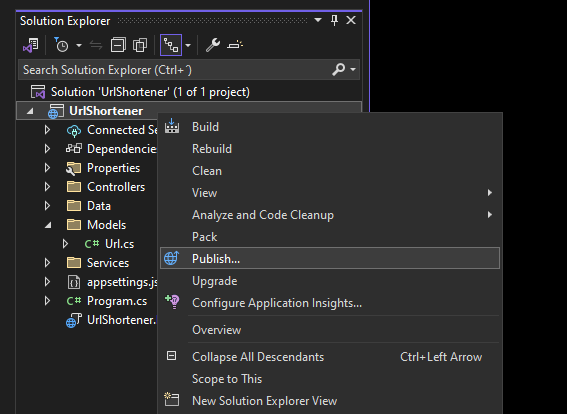Expand the appsettings.json node
Image resolution: width=567 pixels, height=414 pixels.
click(x=47, y=282)
